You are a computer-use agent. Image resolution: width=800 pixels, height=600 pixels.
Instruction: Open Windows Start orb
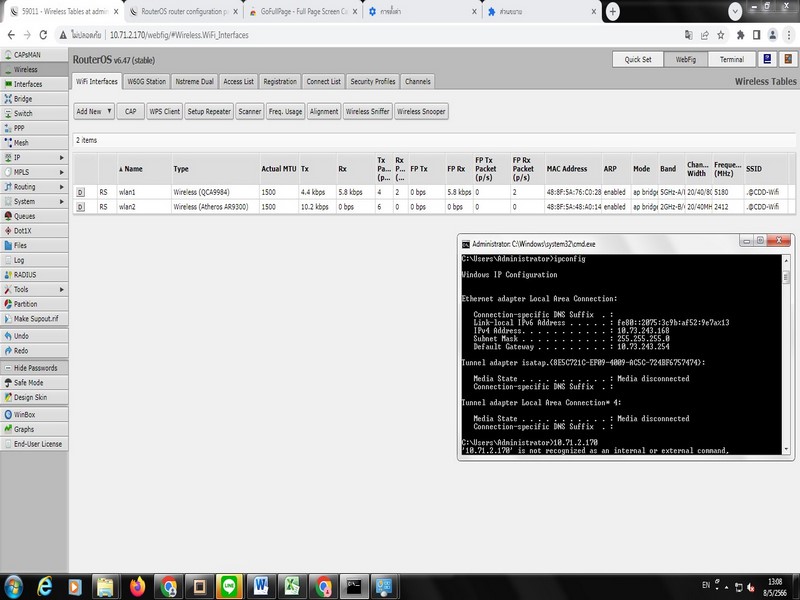click(13, 587)
